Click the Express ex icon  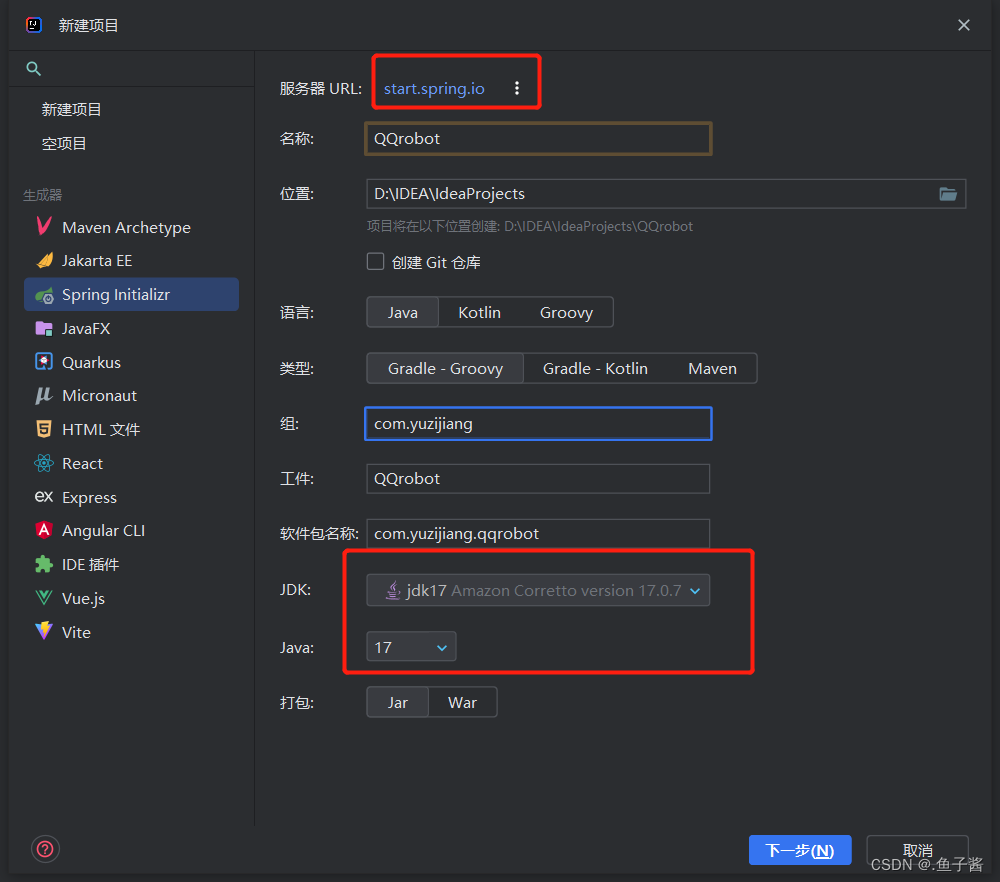tap(44, 496)
